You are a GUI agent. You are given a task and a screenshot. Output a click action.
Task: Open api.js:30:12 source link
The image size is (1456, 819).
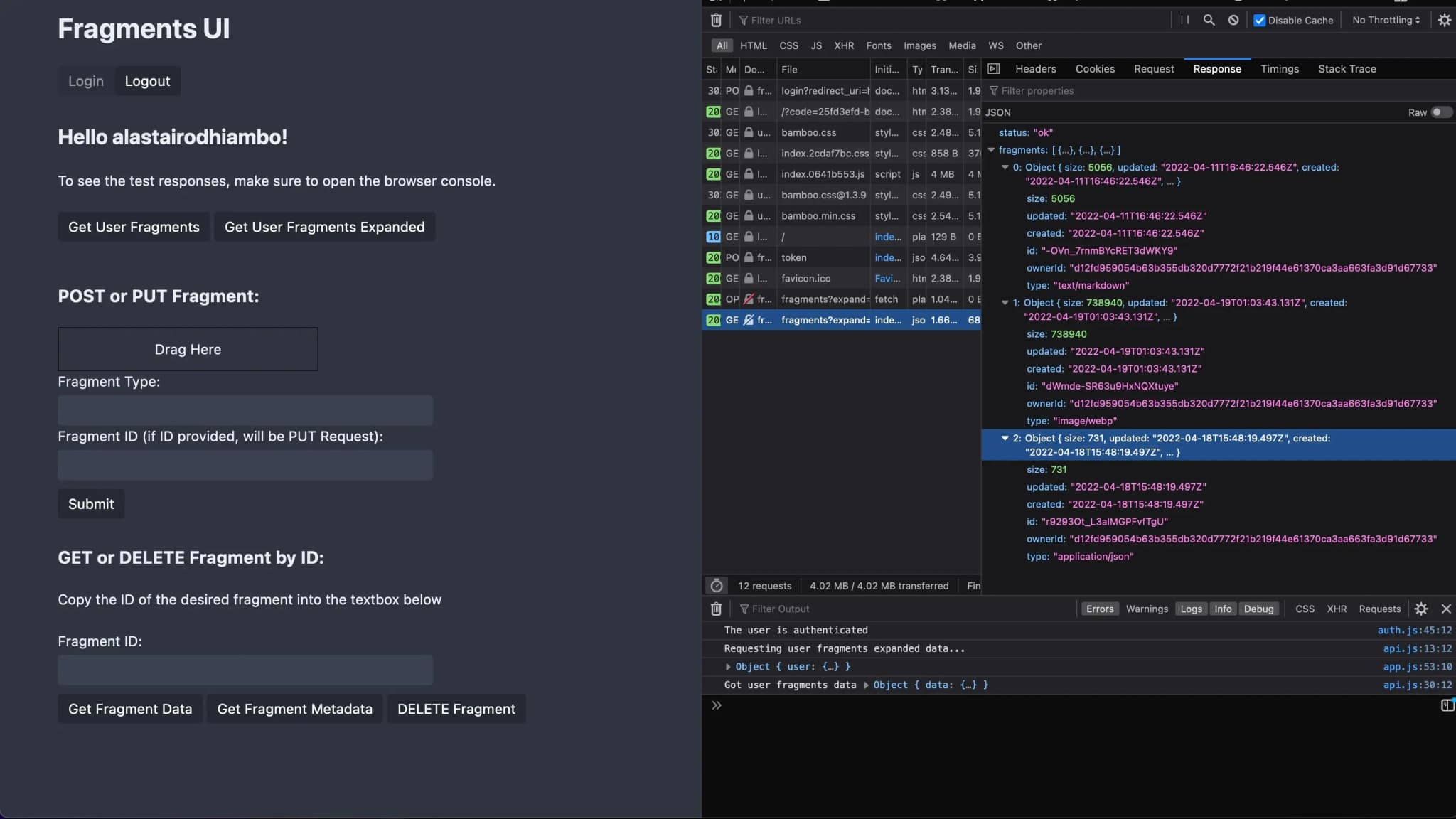[x=1417, y=685]
